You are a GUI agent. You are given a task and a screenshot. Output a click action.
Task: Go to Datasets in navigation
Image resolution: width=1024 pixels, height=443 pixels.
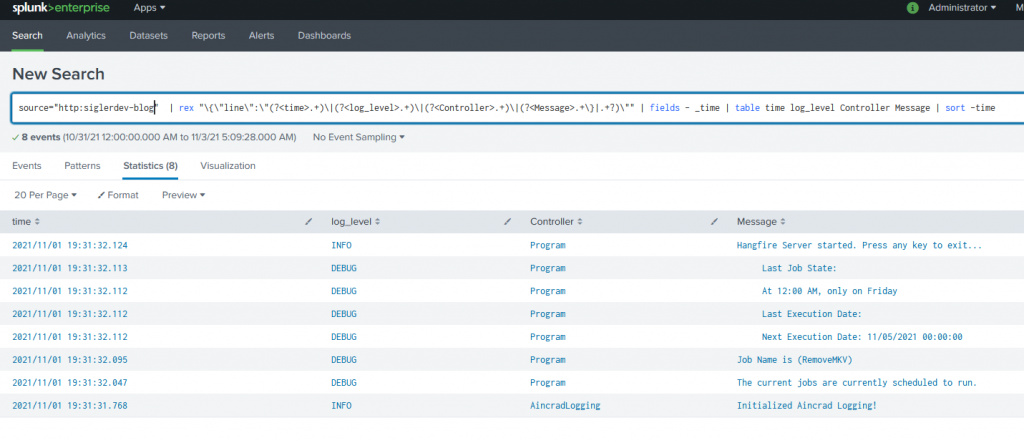tap(148, 35)
